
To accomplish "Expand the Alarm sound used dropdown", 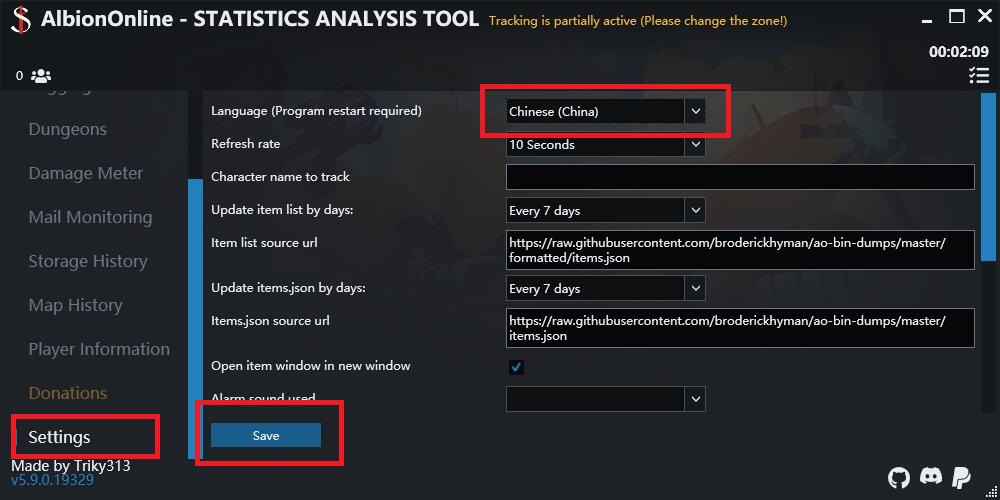I will (x=605, y=399).
